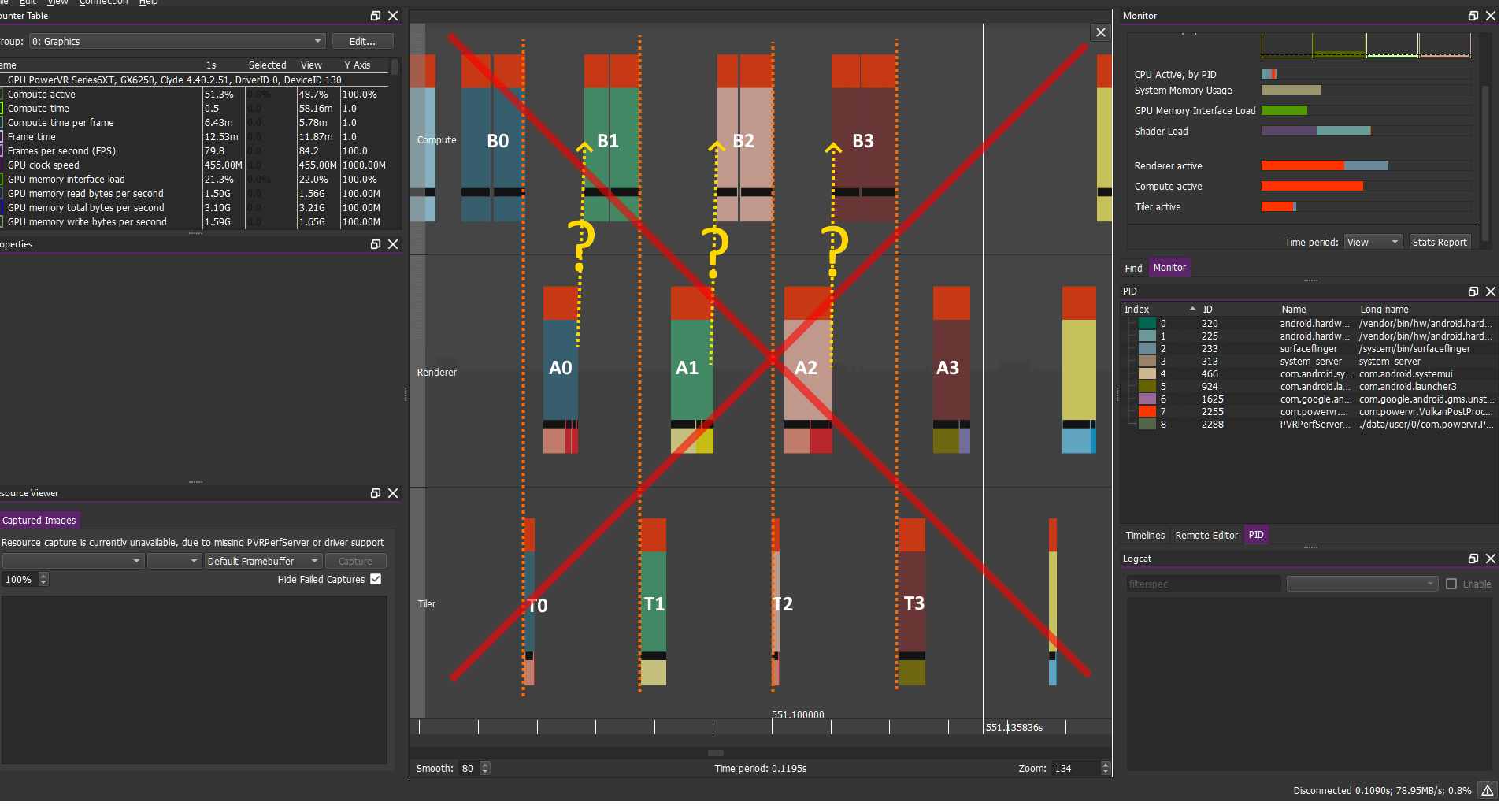Viewport: 1512px width, 809px height.
Task: Sort counter table by Selected column
Action: pos(268,65)
